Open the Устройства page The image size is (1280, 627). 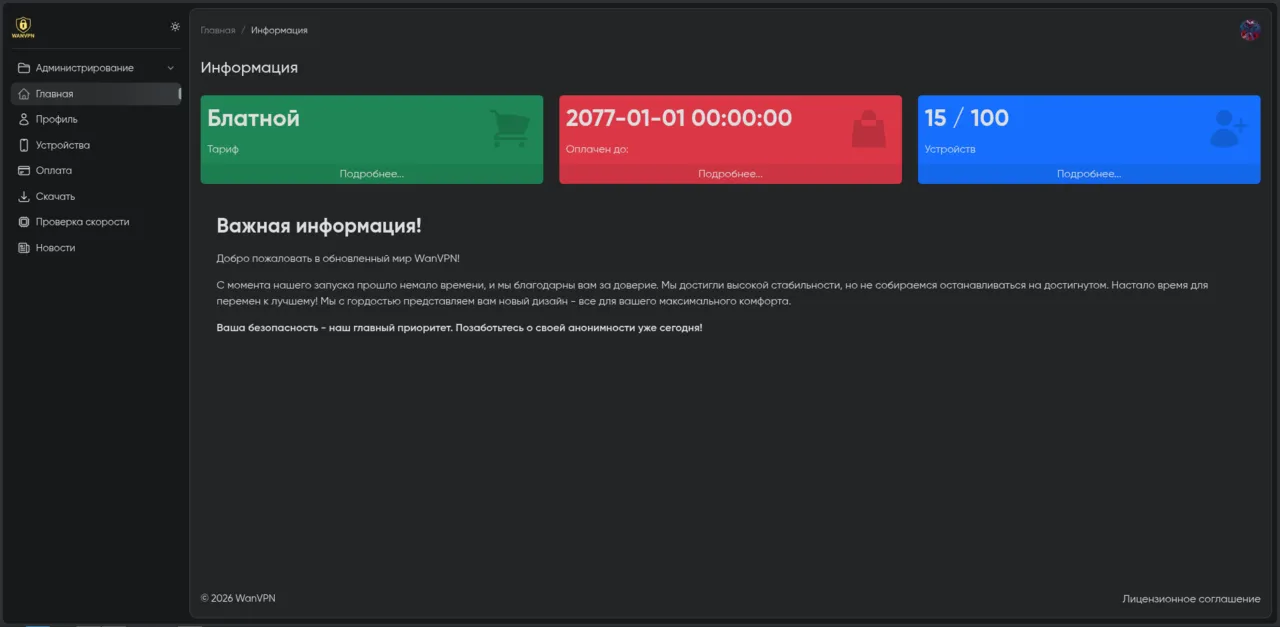(x=96, y=145)
